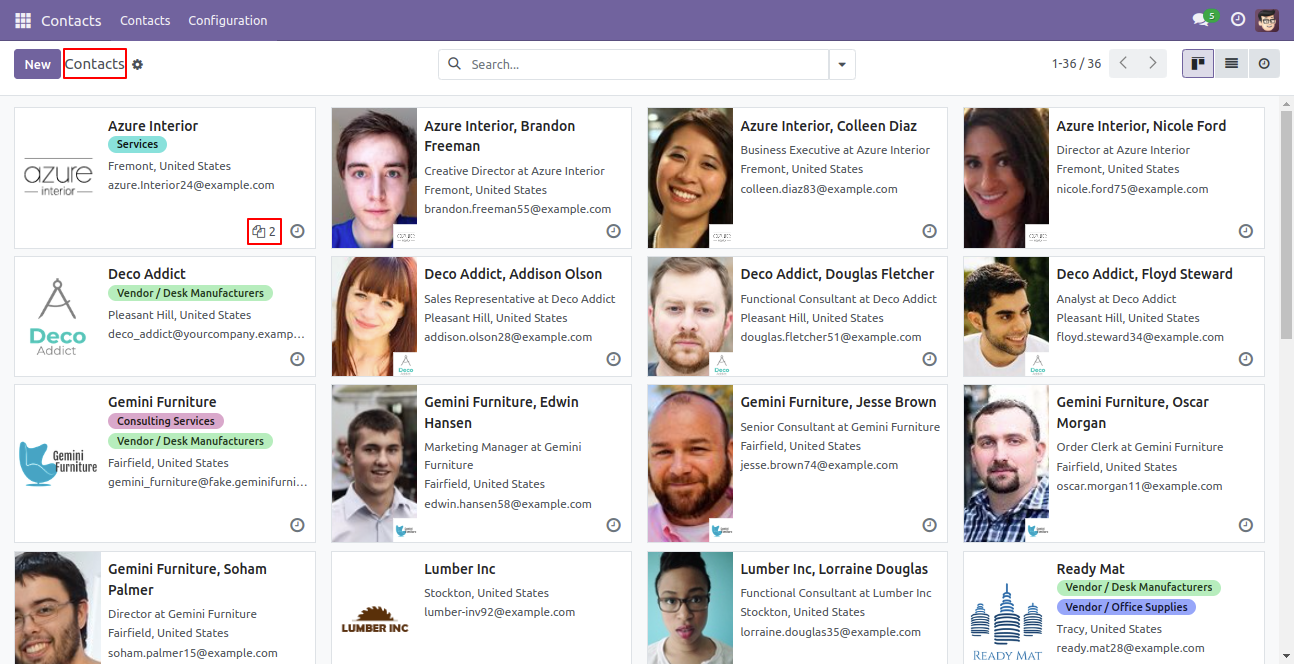Click Brandon Freeman's photo

374,178
